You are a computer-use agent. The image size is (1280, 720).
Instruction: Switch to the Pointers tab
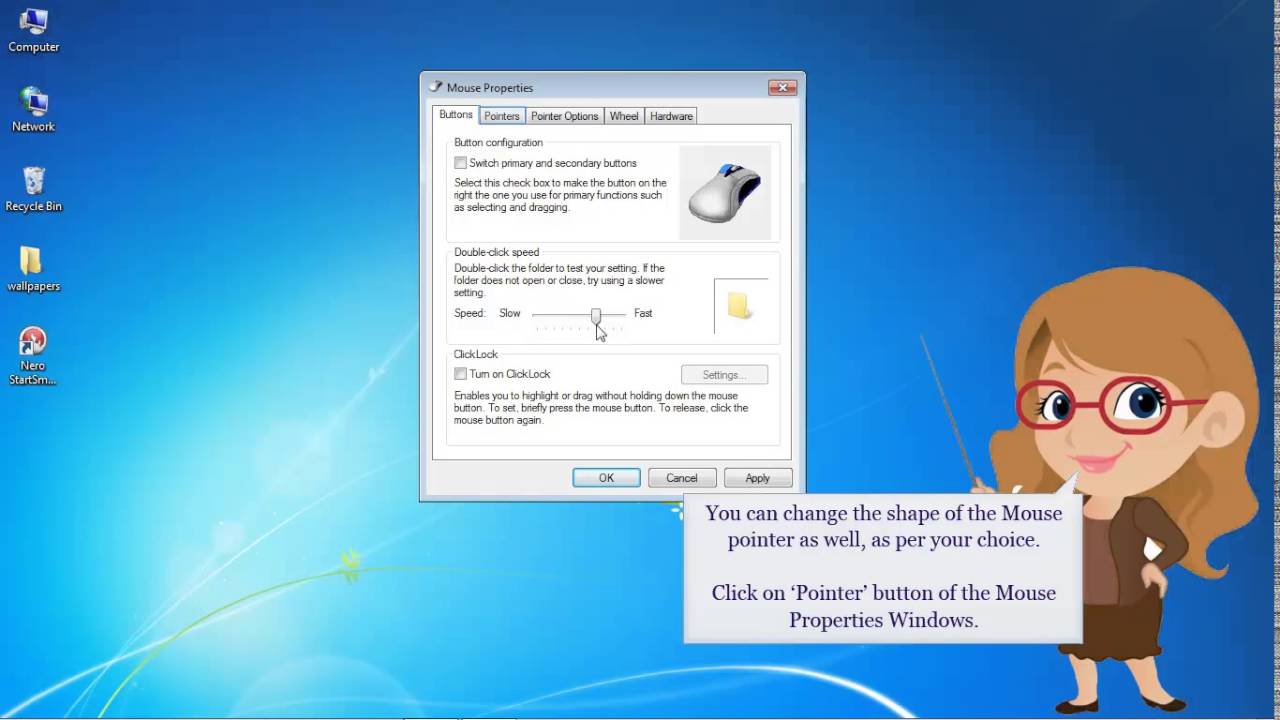pyautogui.click(x=502, y=116)
